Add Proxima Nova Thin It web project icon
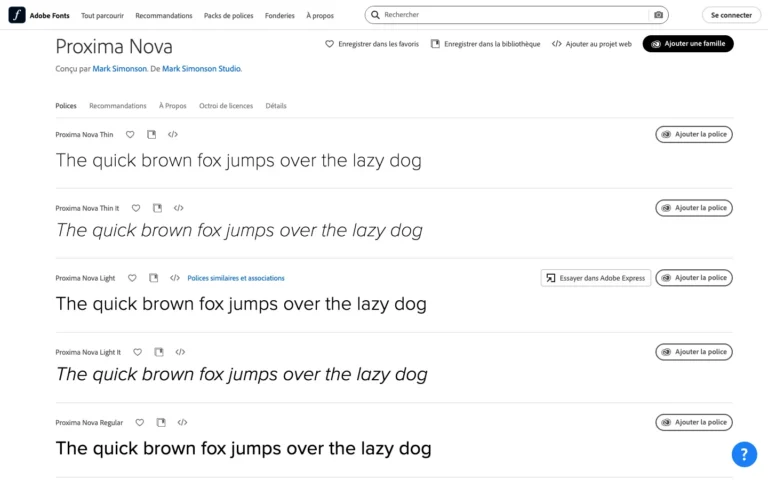768x480 pixels. (178, 208)
